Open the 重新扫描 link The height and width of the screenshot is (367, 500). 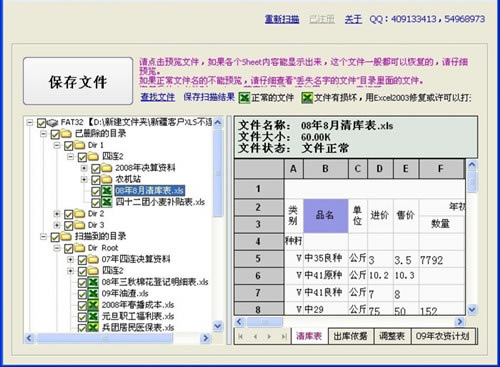pyautogui.click(x=282, y=19)
